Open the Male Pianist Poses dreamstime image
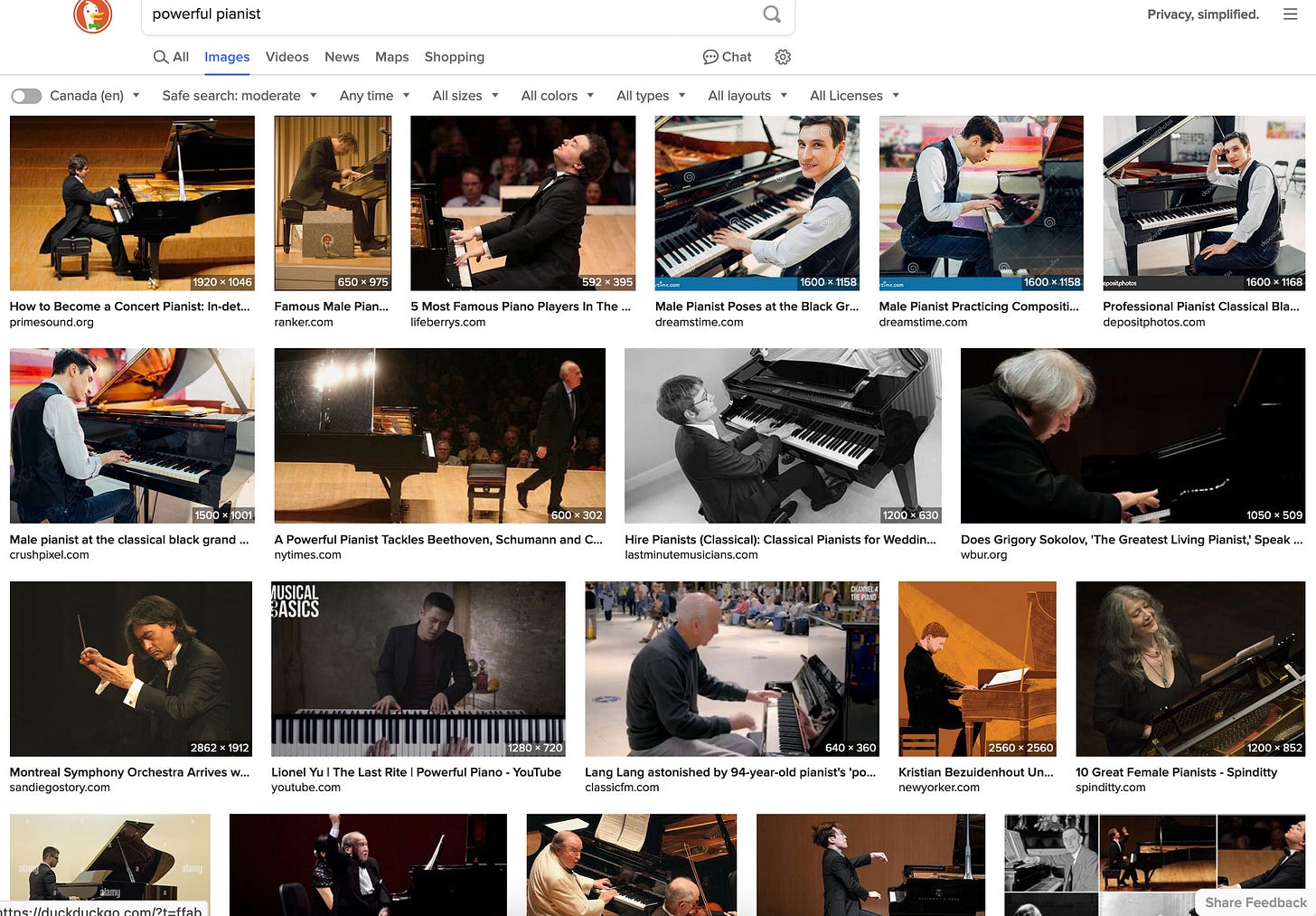 (x=757, y=203)
